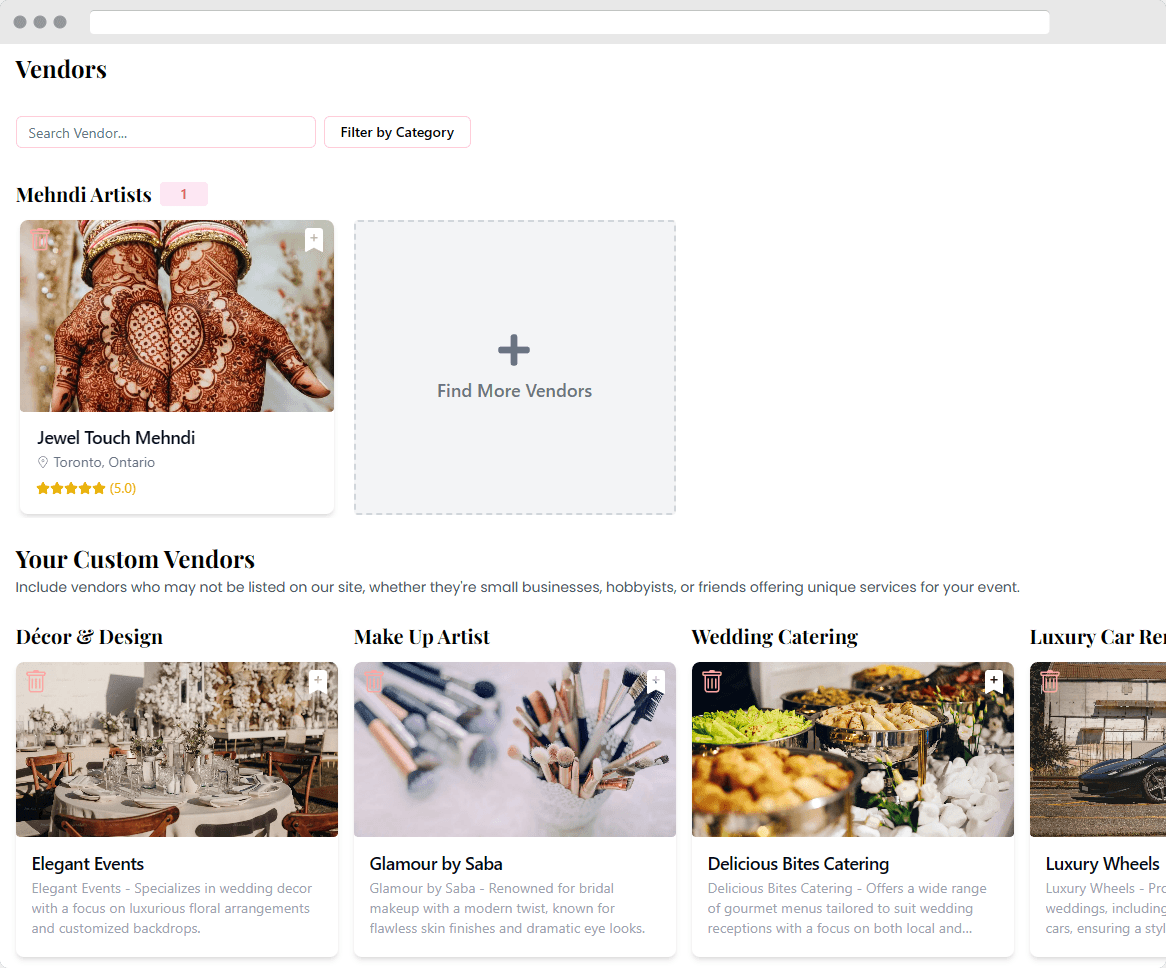
Task: Click the Your Custom Vendors heading
Action: click(135, 559)
